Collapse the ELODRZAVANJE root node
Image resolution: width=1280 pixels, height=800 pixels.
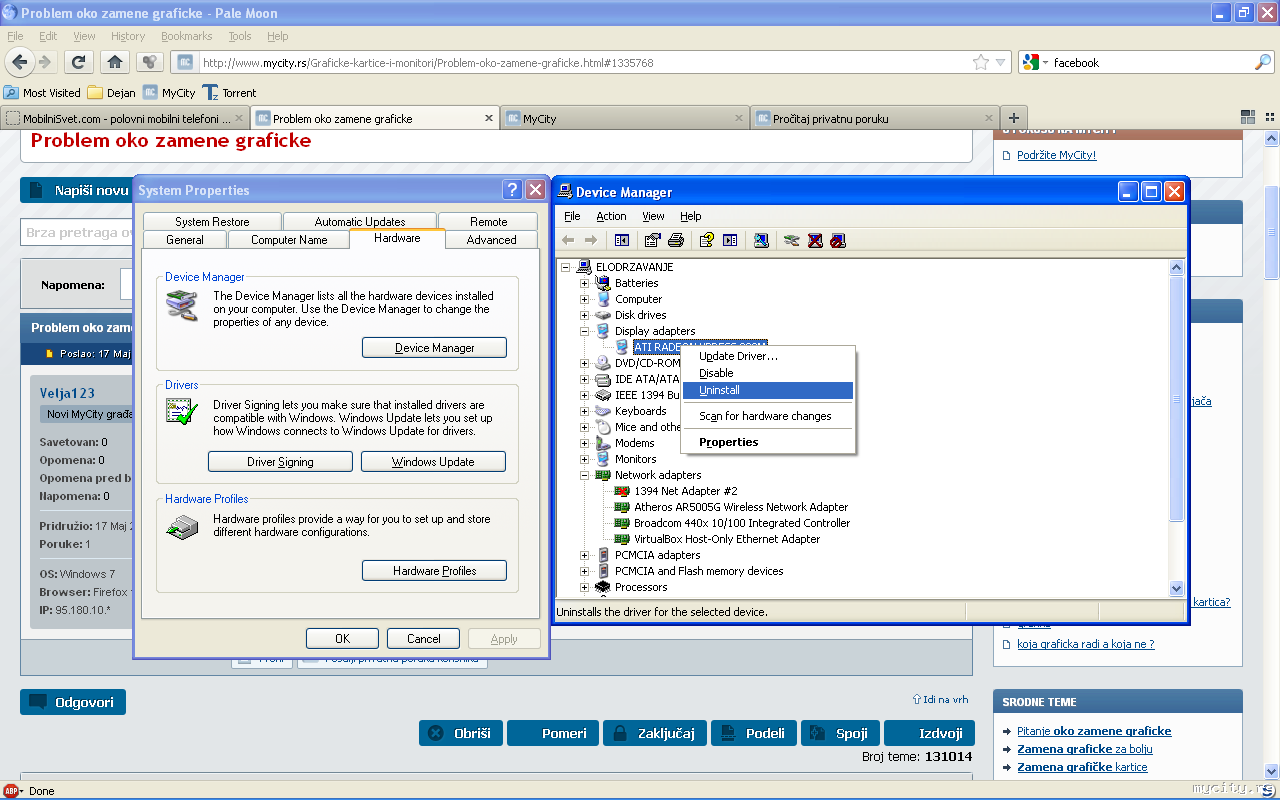point(566,267)
